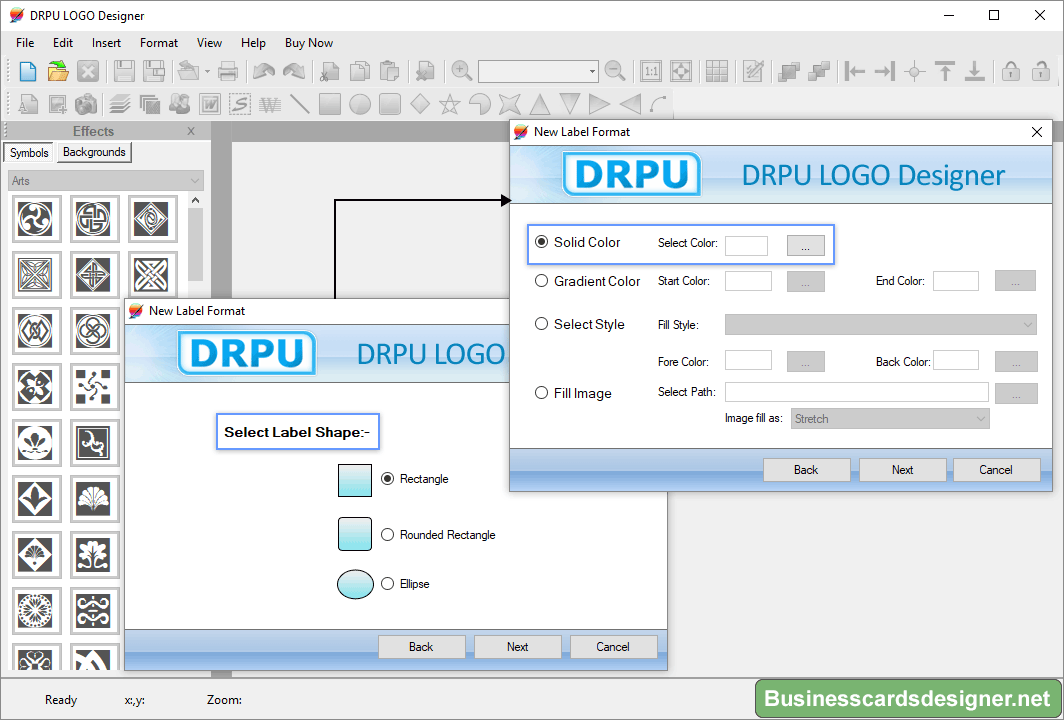The width and height of the screenshot is (1064, 720).
Task: Click Cancel in the fill color dialog
Action: (996, 470)
